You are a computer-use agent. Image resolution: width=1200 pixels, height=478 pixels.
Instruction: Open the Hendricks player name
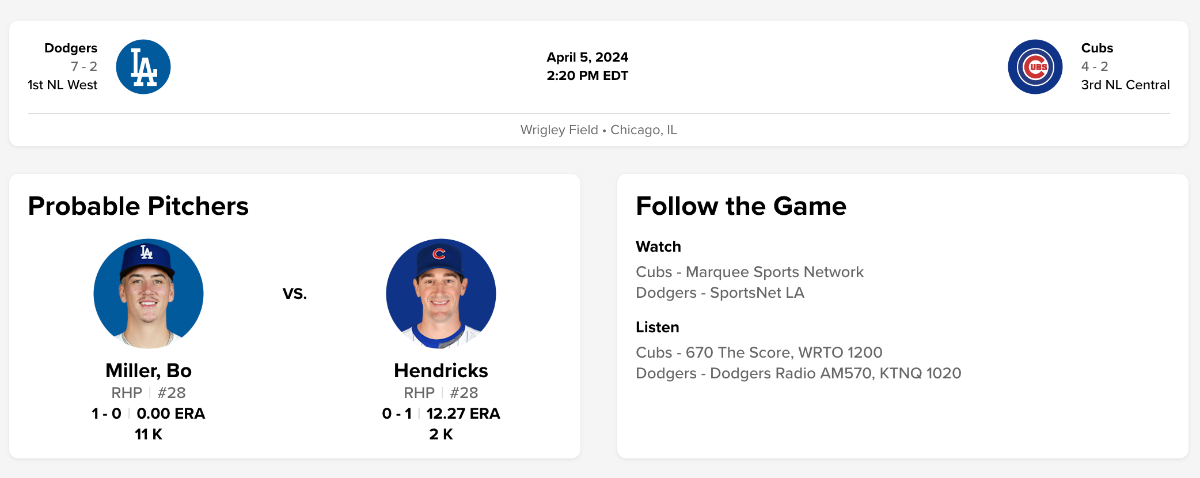pos(441,371)
